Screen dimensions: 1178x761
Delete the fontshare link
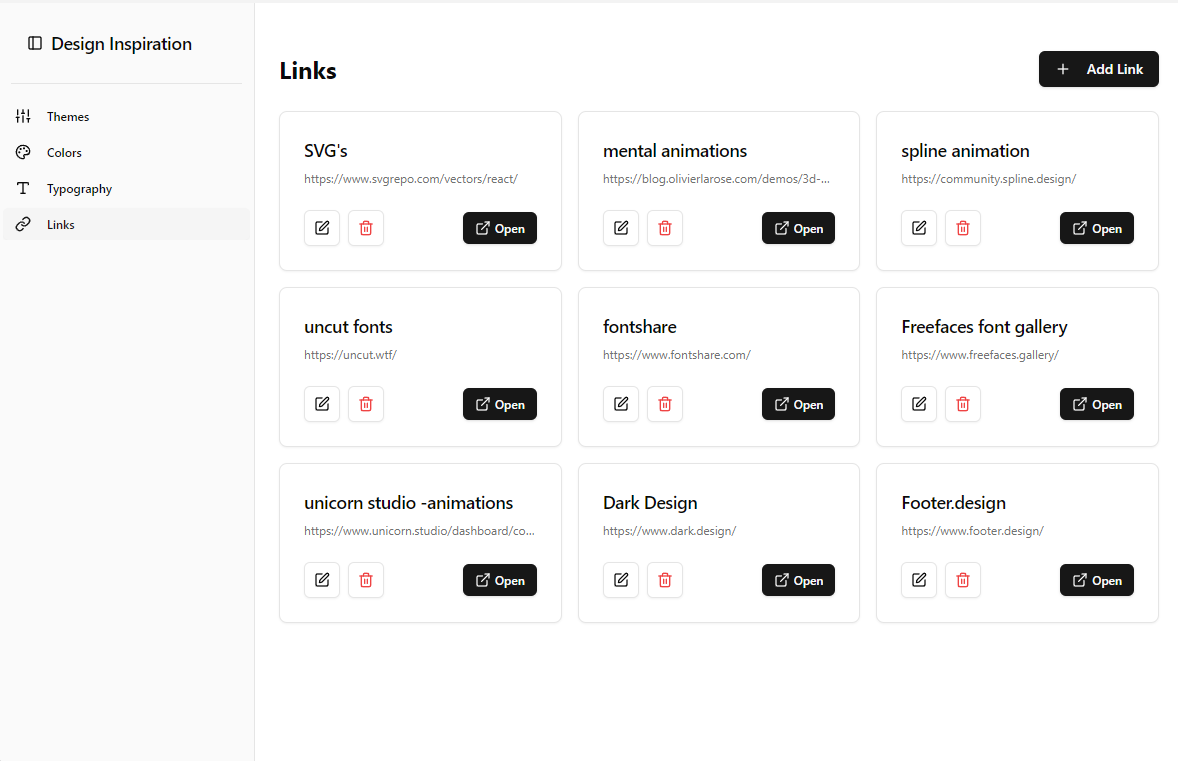[665, 404]
